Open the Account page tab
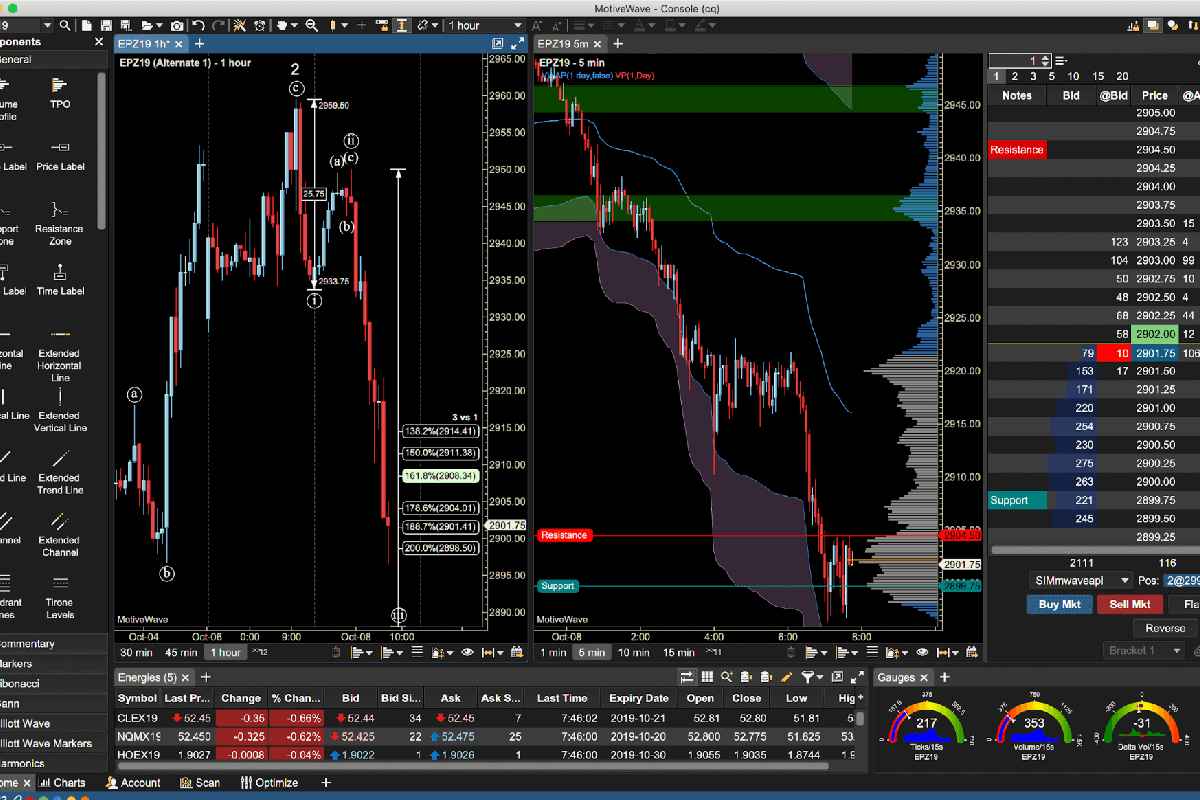Image resolution: width=1200 pixels, height=800 pixels. click(132, 783)
